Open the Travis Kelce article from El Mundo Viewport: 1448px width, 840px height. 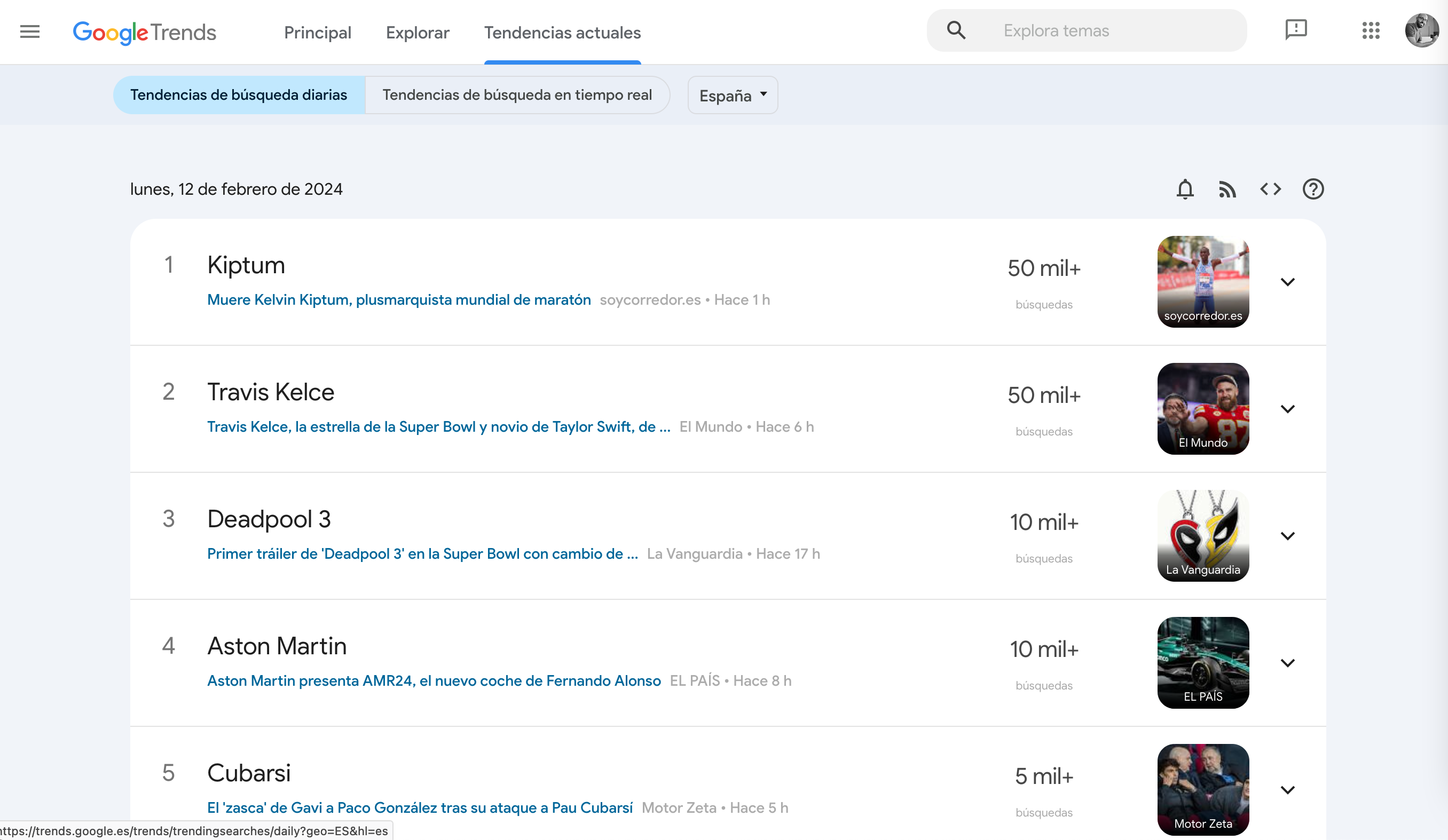[439, 426]
